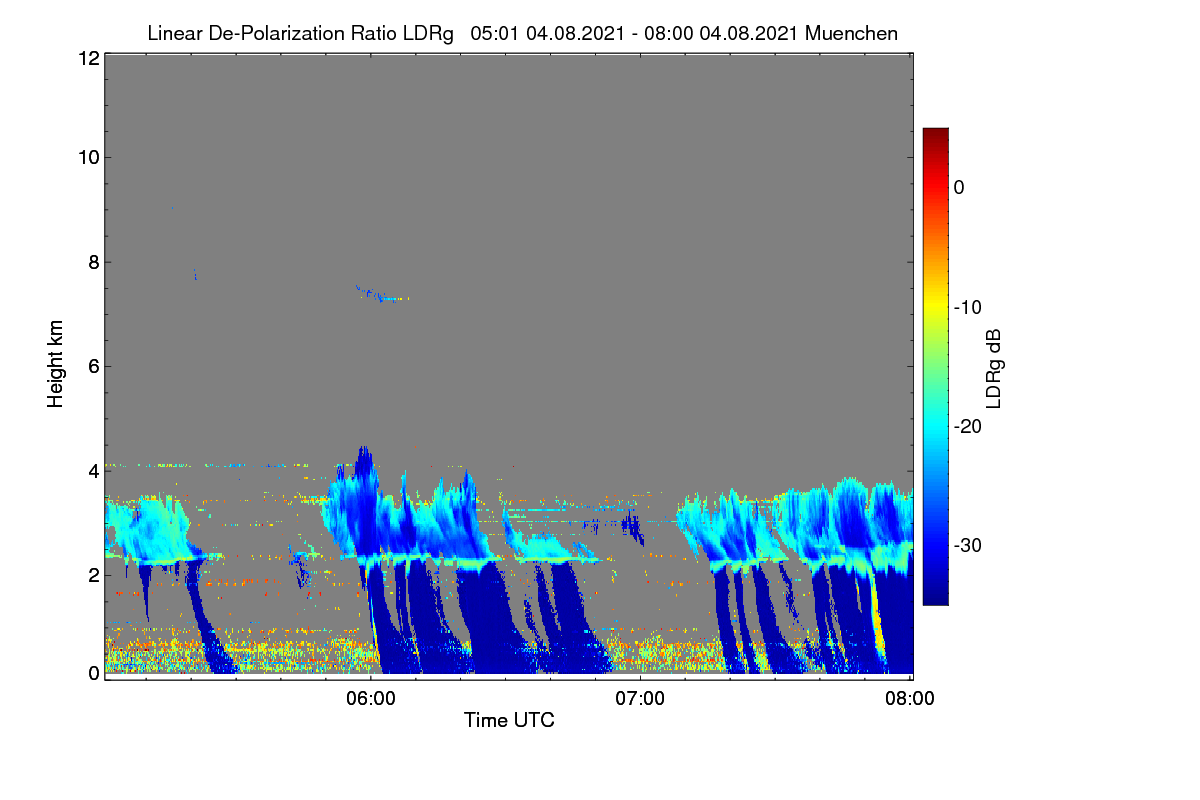1200x800 pixels.
Task: Click the '10' height axis label
Action: click(x=87, y=158)
